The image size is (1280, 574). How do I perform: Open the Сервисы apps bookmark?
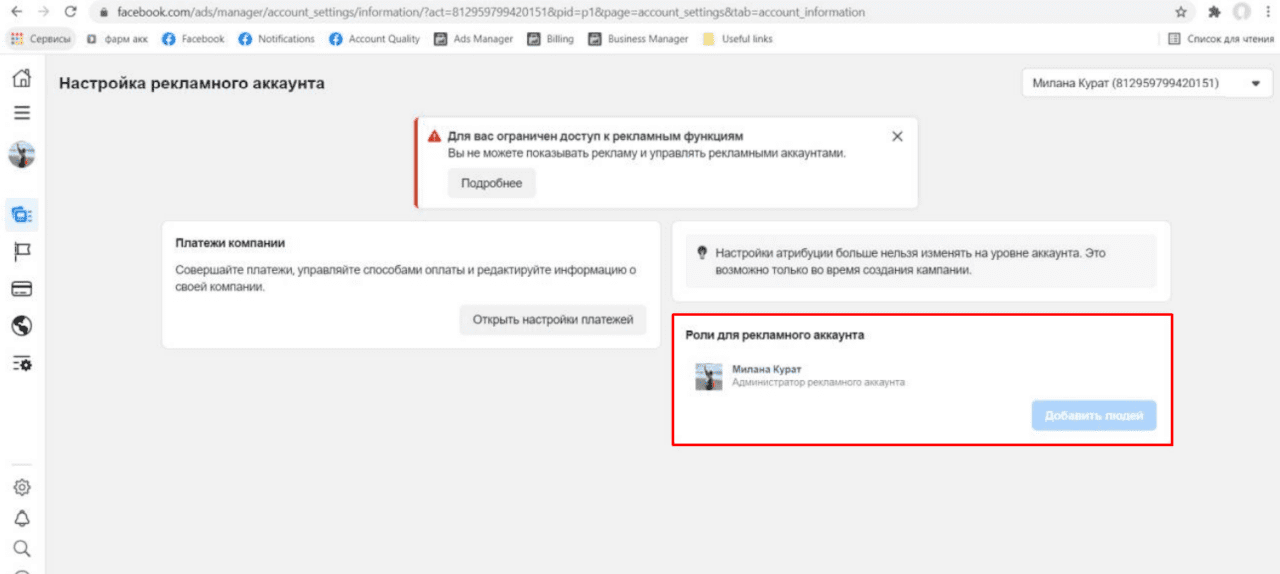click(x=40, y=39)
